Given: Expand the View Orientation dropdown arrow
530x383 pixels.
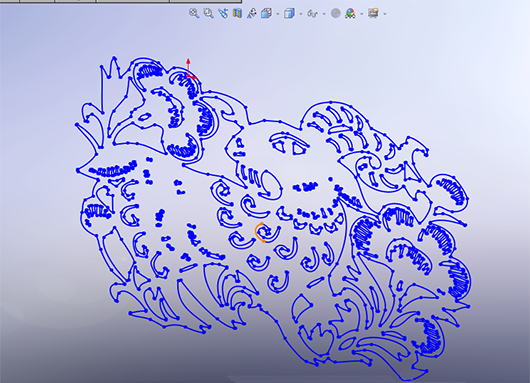Looking at the screenshot, I should point(278,14).
